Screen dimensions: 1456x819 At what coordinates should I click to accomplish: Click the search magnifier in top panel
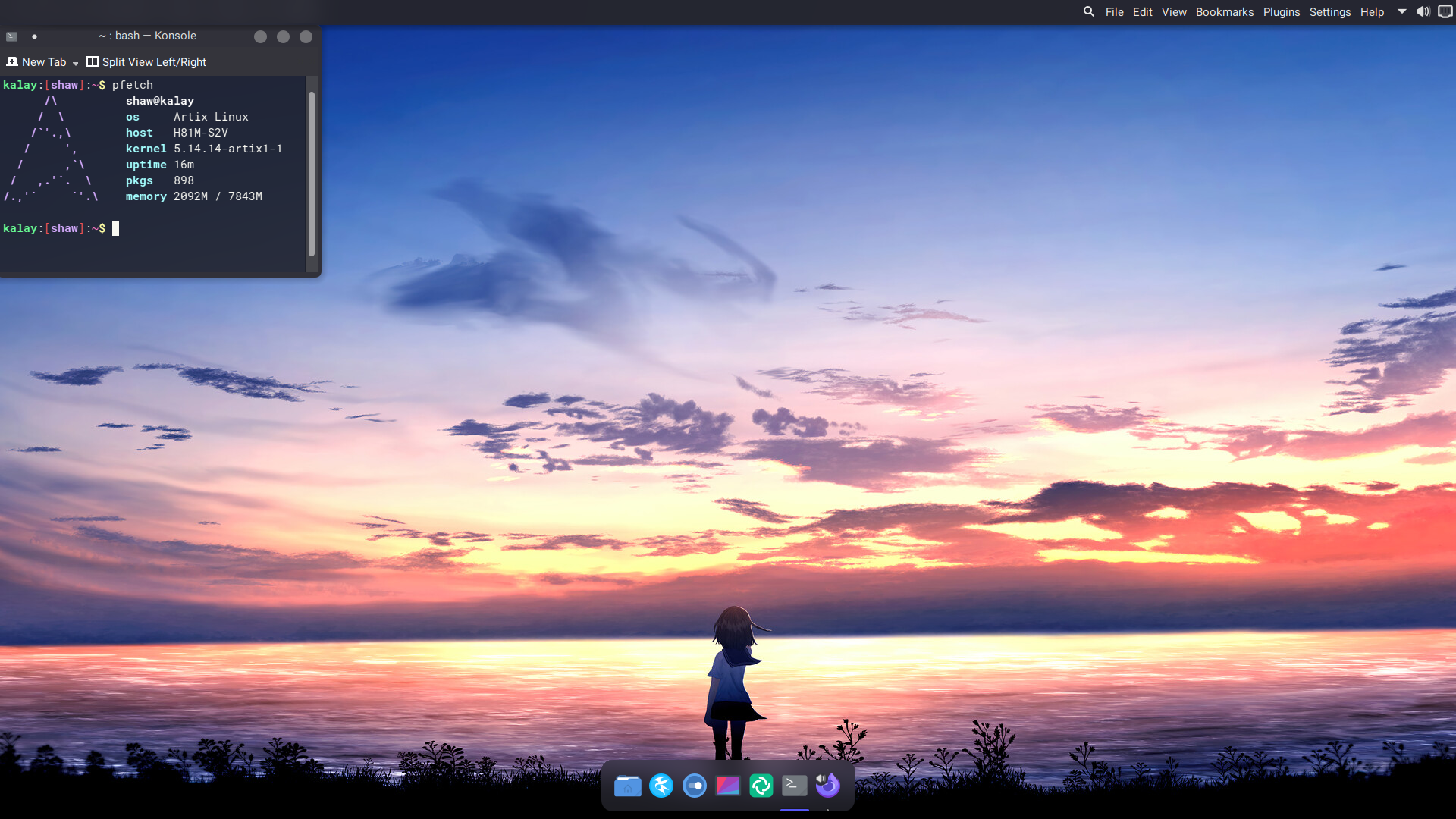coord(1089,11)
